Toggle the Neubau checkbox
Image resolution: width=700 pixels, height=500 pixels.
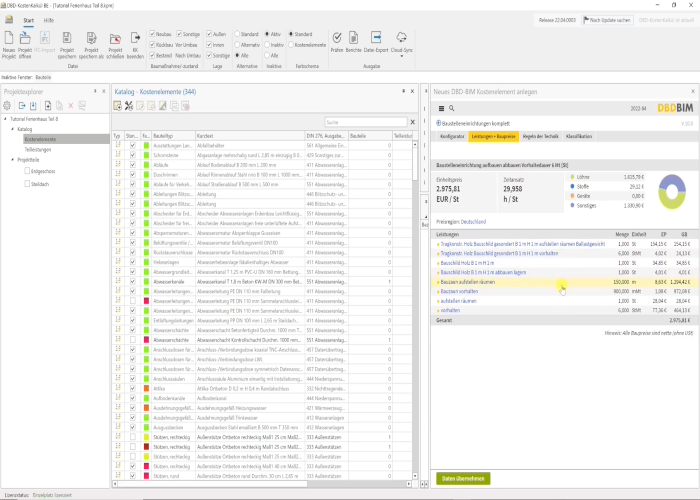(x=154, y=33)
